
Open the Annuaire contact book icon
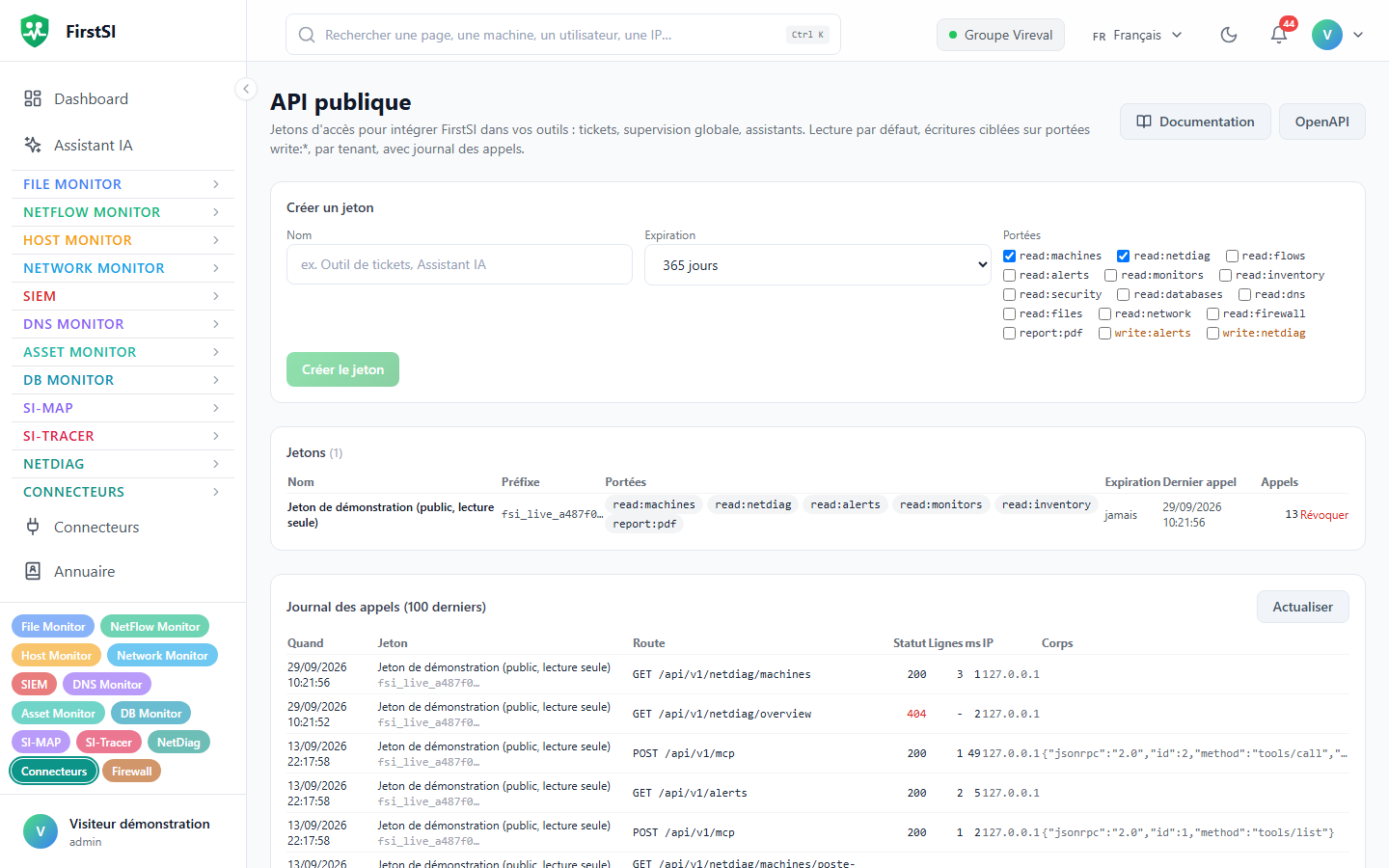click(x=33, y=571)
